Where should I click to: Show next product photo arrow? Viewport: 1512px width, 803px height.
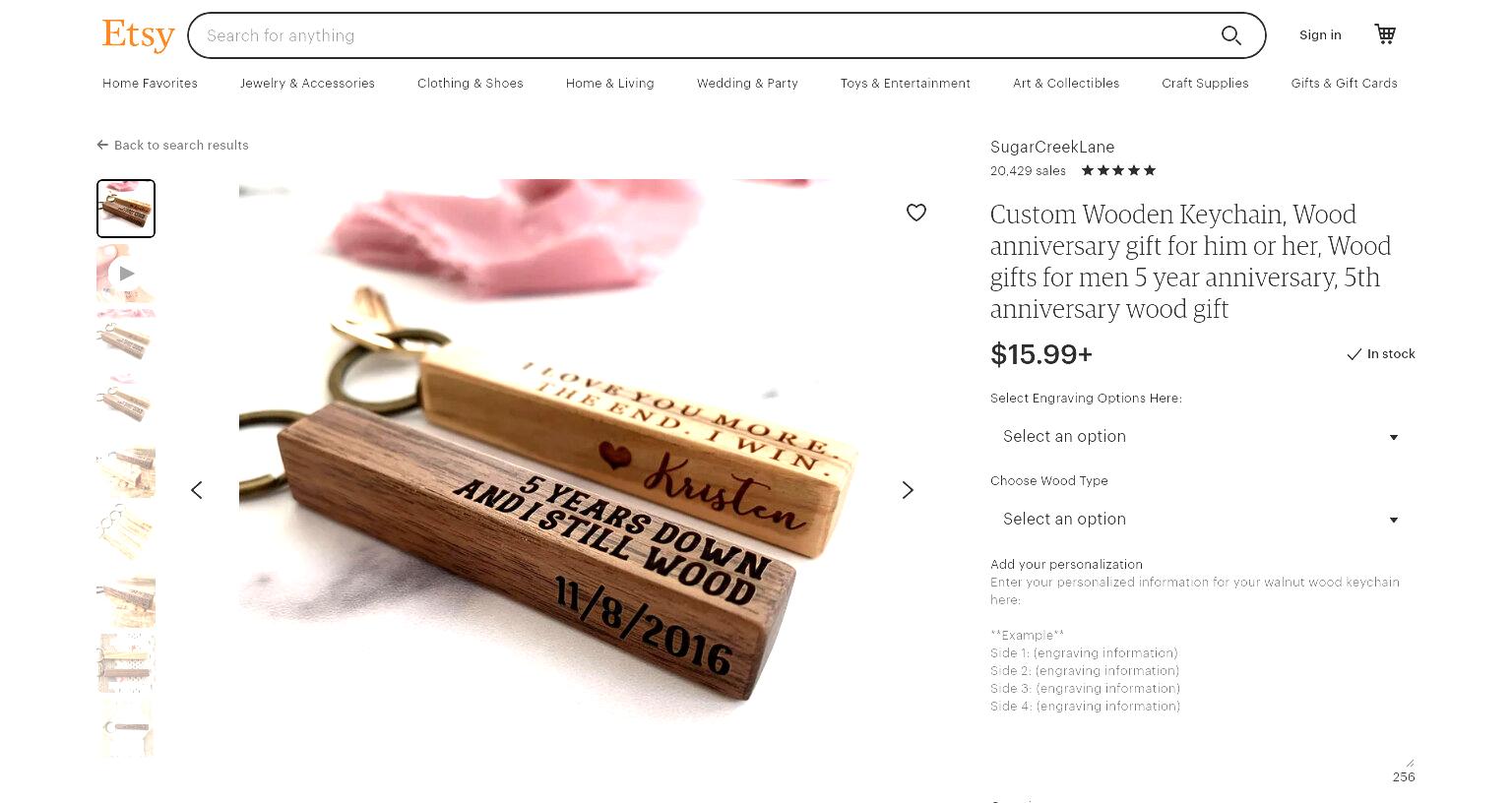click(908, 490)
